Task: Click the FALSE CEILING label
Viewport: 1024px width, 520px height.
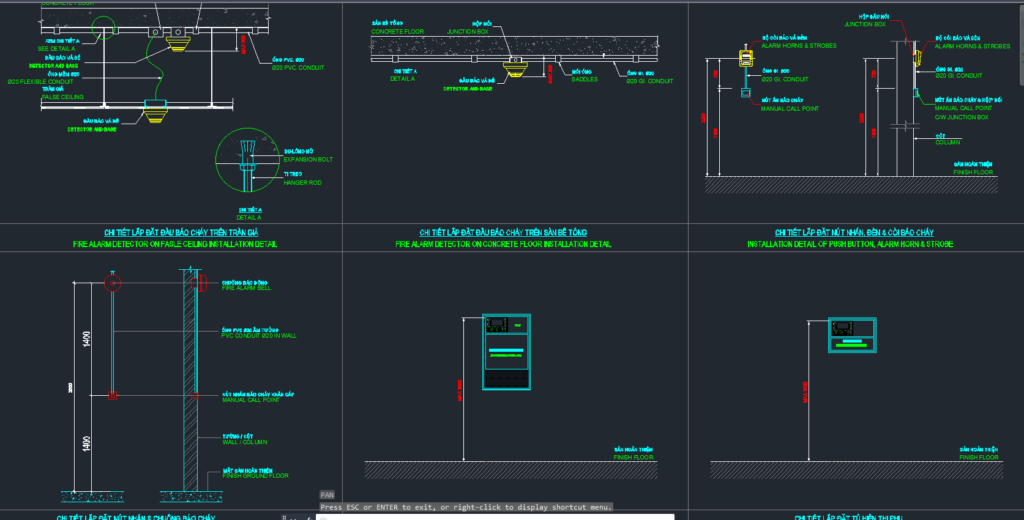Action: (61, 97)
